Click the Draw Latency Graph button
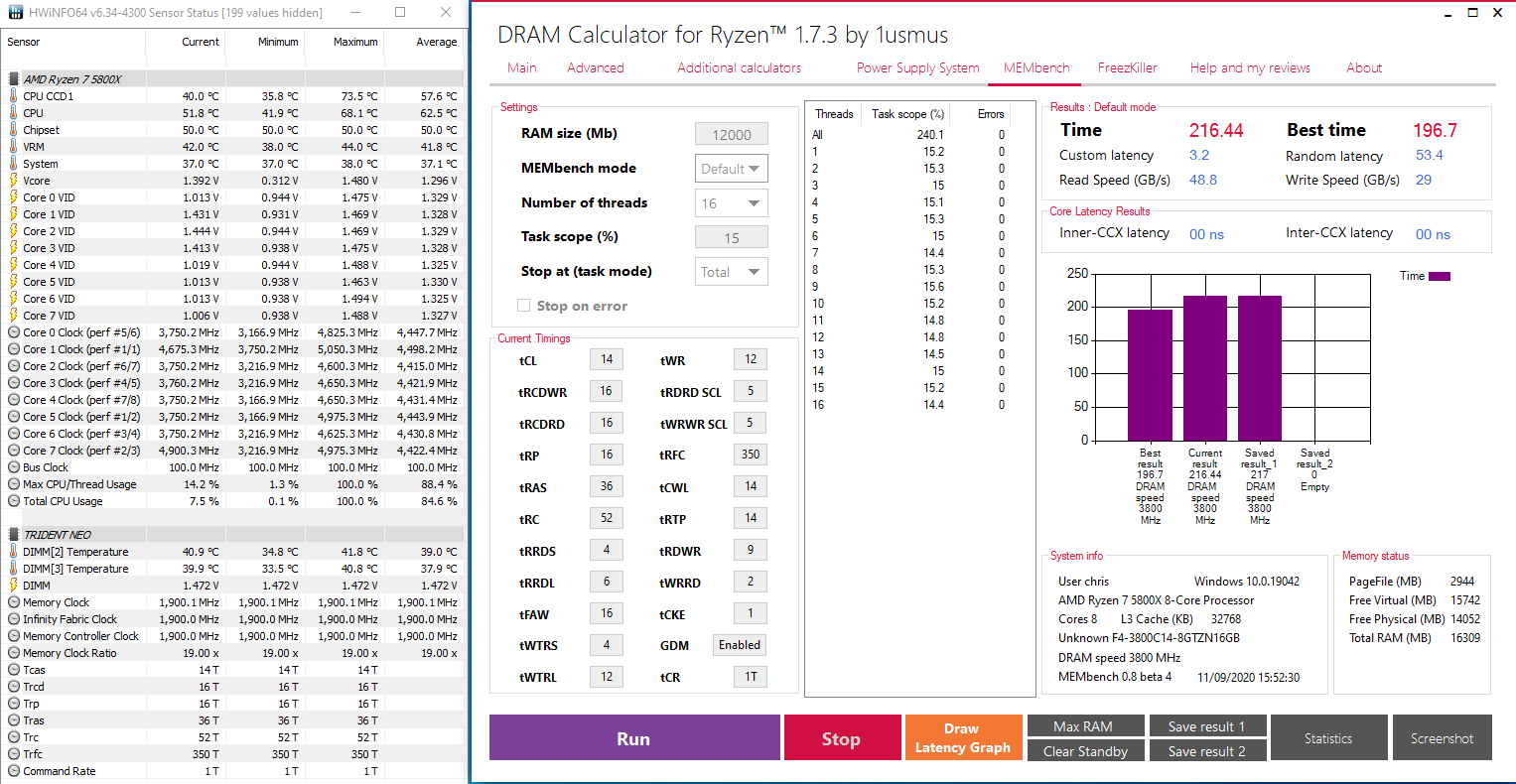1516x784 pixels. click(x=962, y=738)
